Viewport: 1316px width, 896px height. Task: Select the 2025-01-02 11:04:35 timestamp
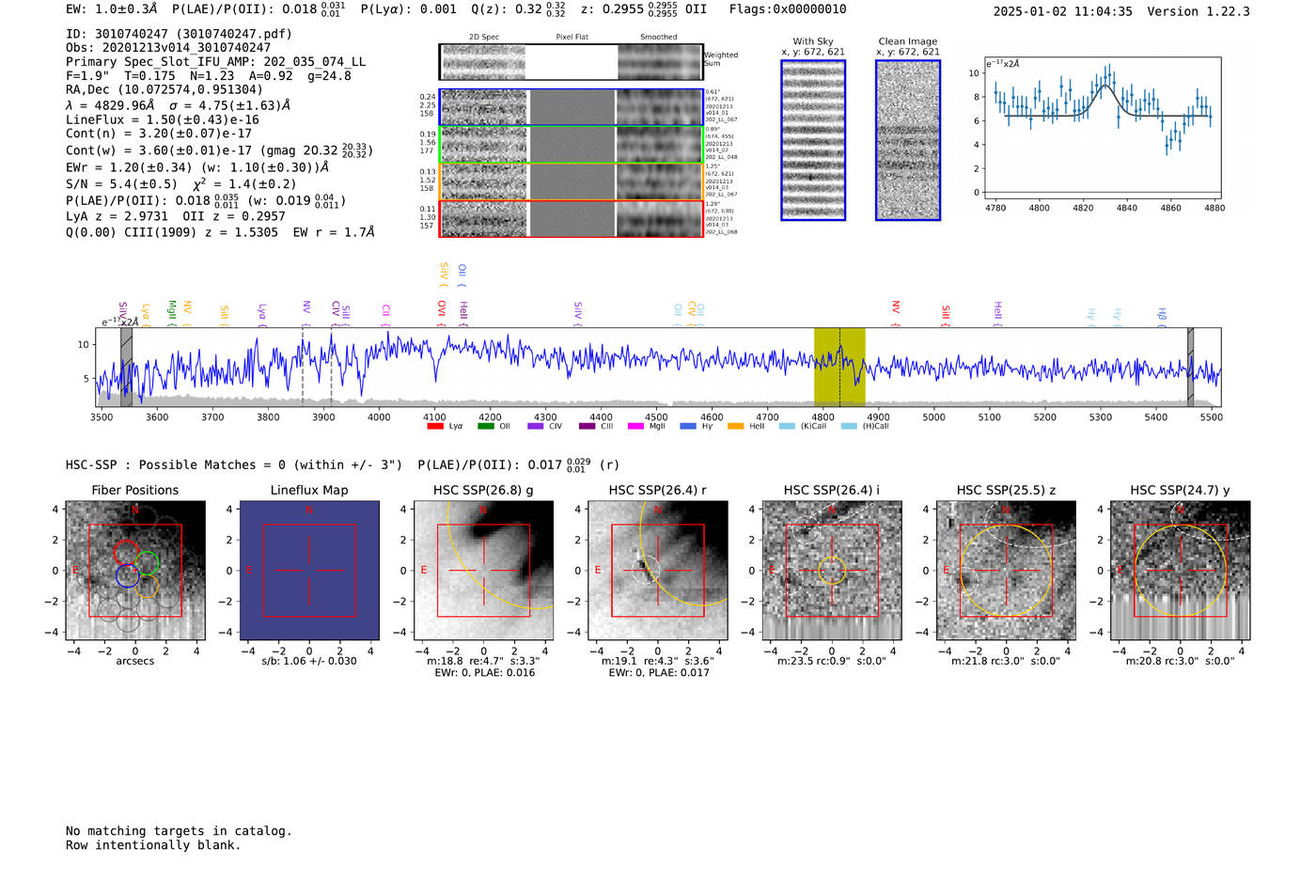coord(1063,12)
